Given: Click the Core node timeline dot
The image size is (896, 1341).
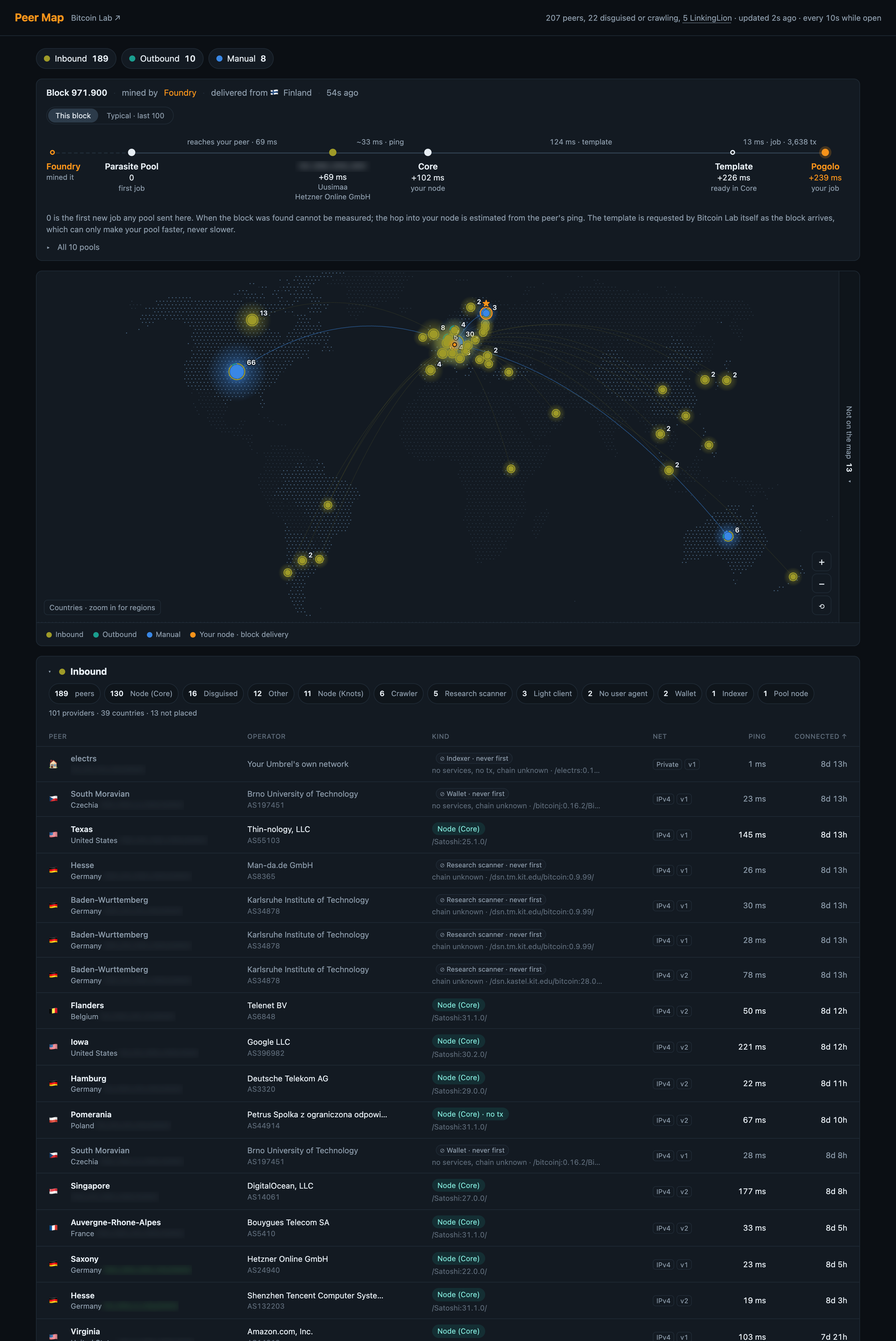Looking at the screenshot, I should point(427,153).
